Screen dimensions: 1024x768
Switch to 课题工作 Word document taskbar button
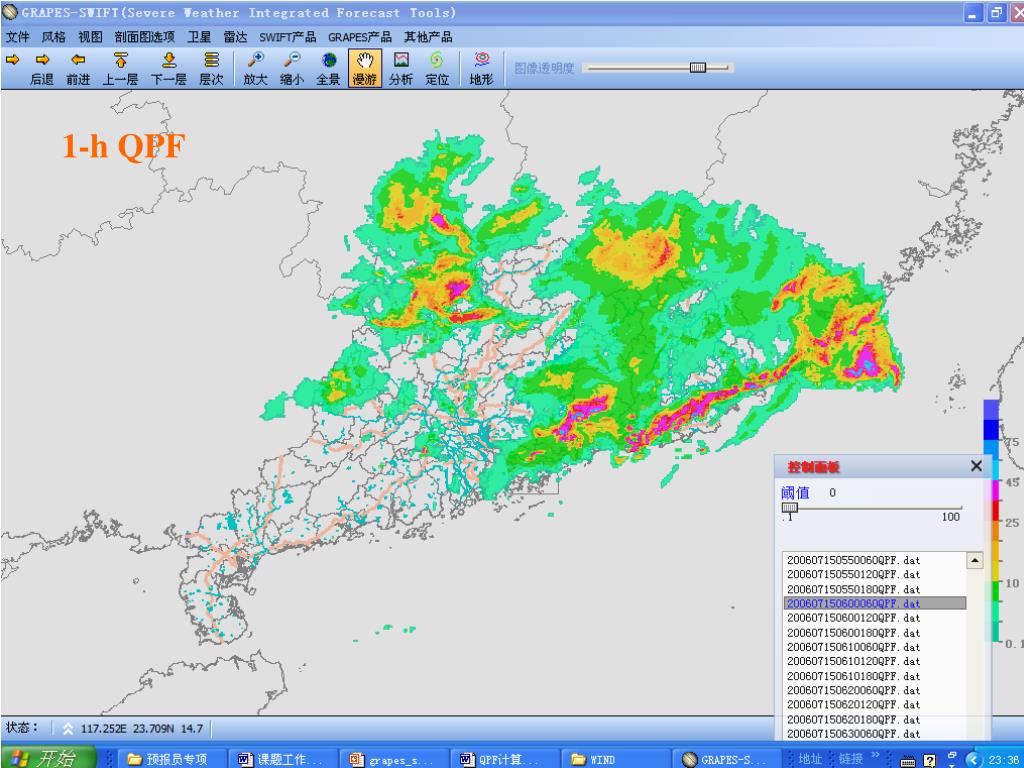(285, 759)
